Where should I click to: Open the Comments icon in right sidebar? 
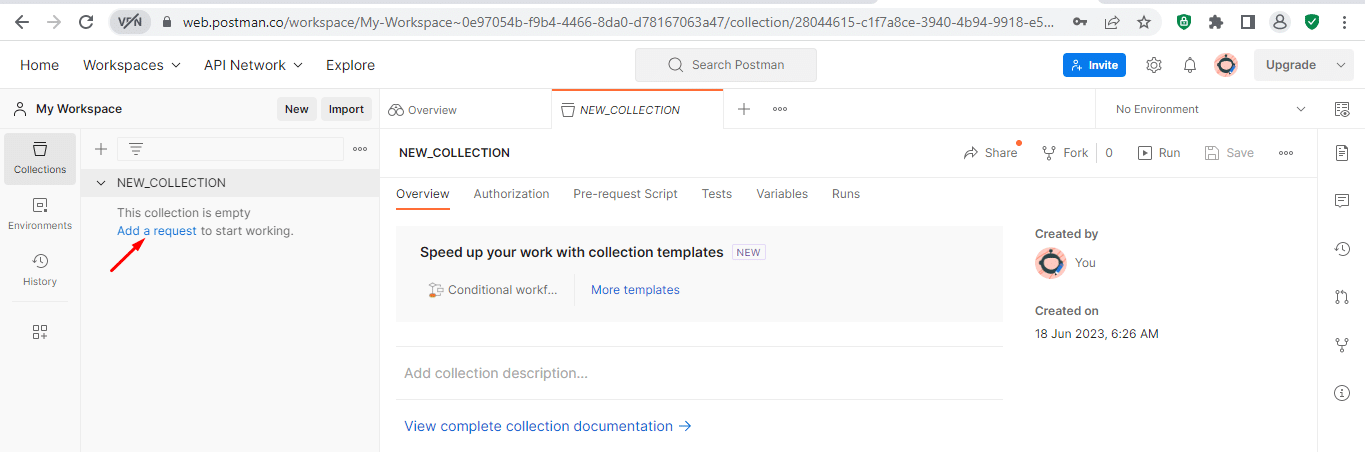click(1342, 201)
